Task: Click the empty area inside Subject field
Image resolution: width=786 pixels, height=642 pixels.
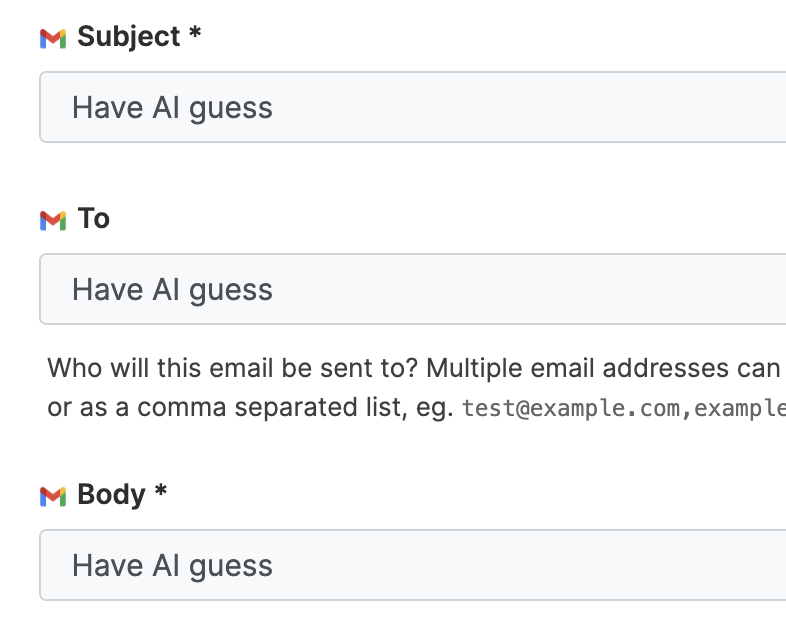Action: click(x=526, y=107)
